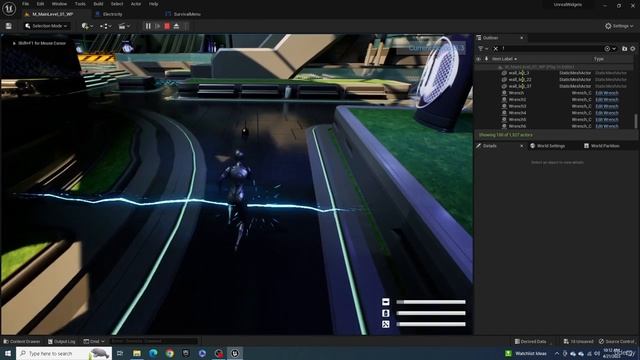
Task: Advance one frame in play mode
Action: tap(158, 26)
